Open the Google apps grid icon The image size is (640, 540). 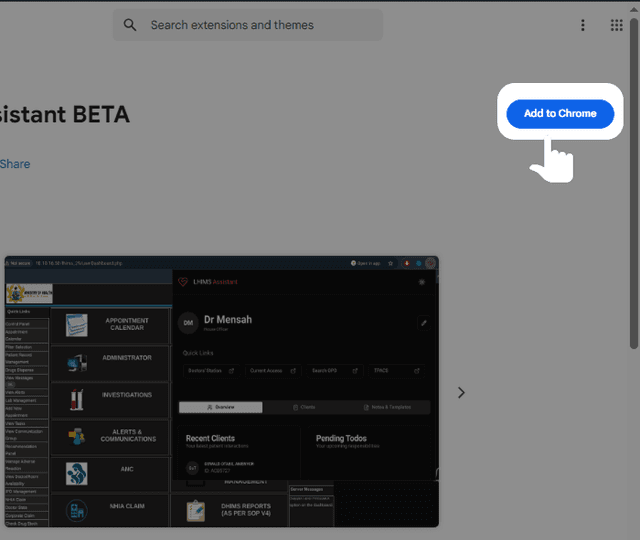[x=617, y=25]
